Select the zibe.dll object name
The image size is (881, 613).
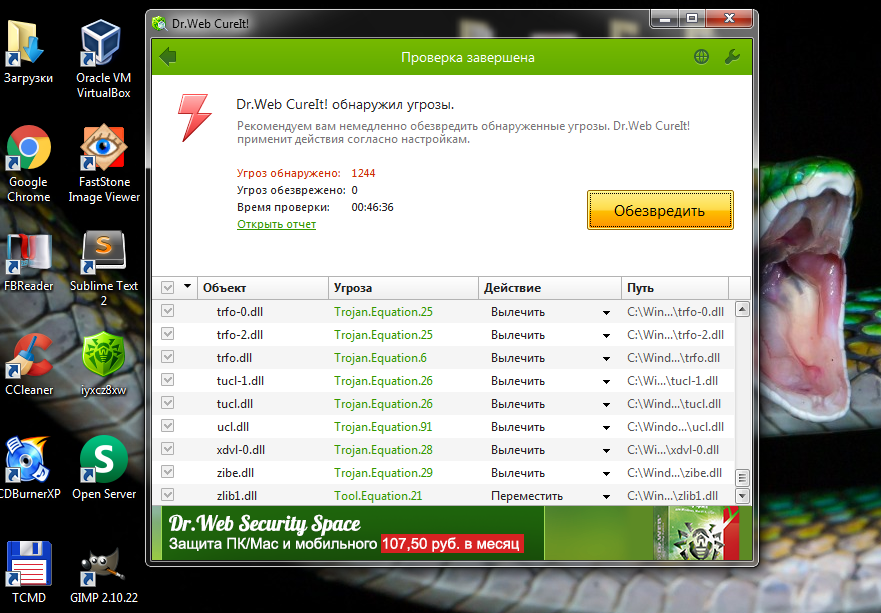(235, 473)
